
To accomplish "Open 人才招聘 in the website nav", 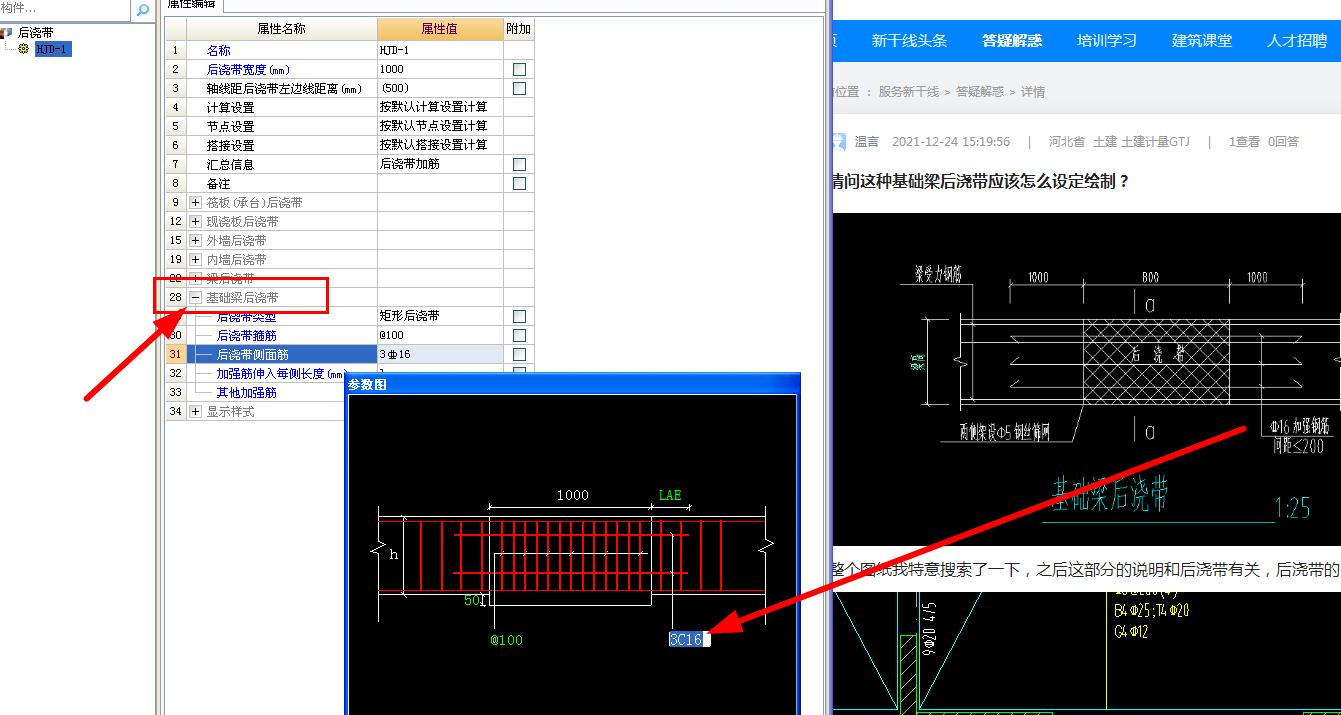I will [x=1297, y=41].
